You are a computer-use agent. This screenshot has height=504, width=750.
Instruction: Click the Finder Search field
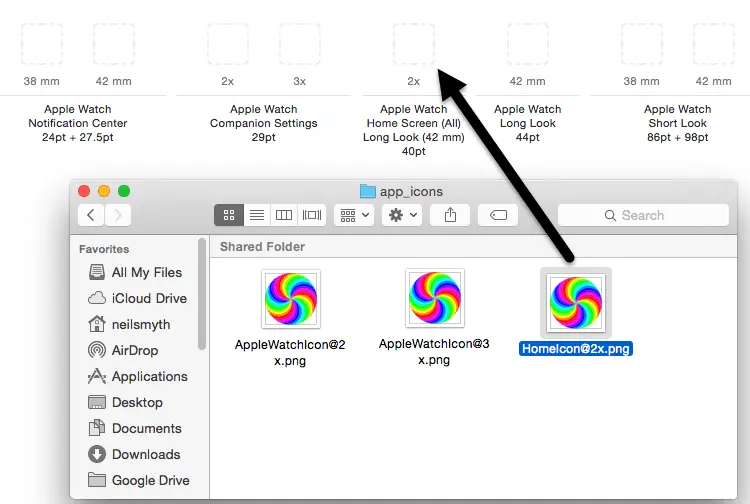tap(643, 215)
